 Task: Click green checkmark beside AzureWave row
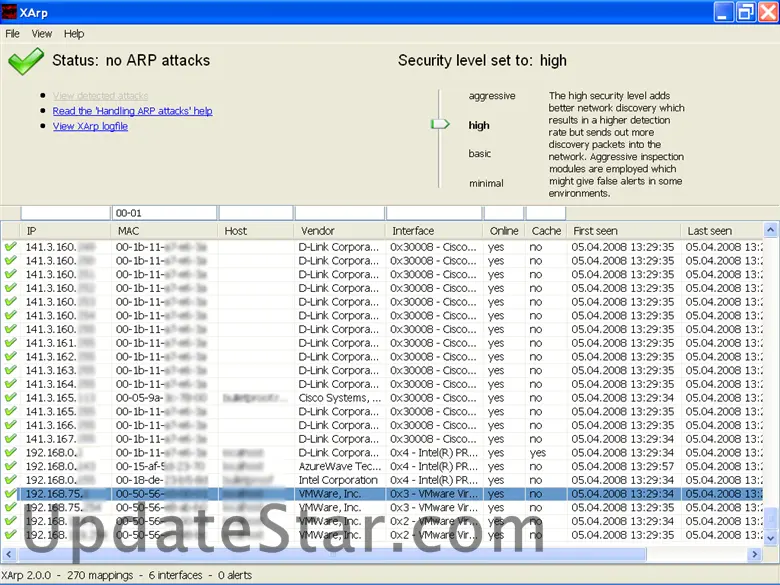[11, 466]
